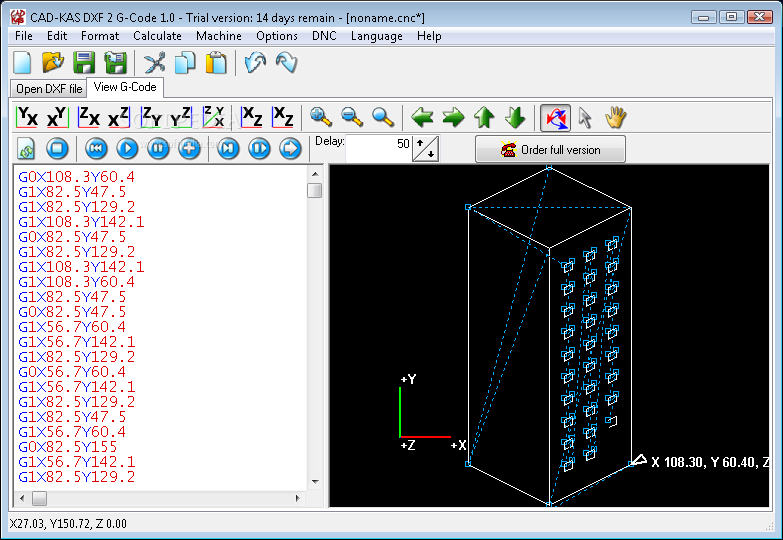Click the scissors cut icon

coord(154,63)
